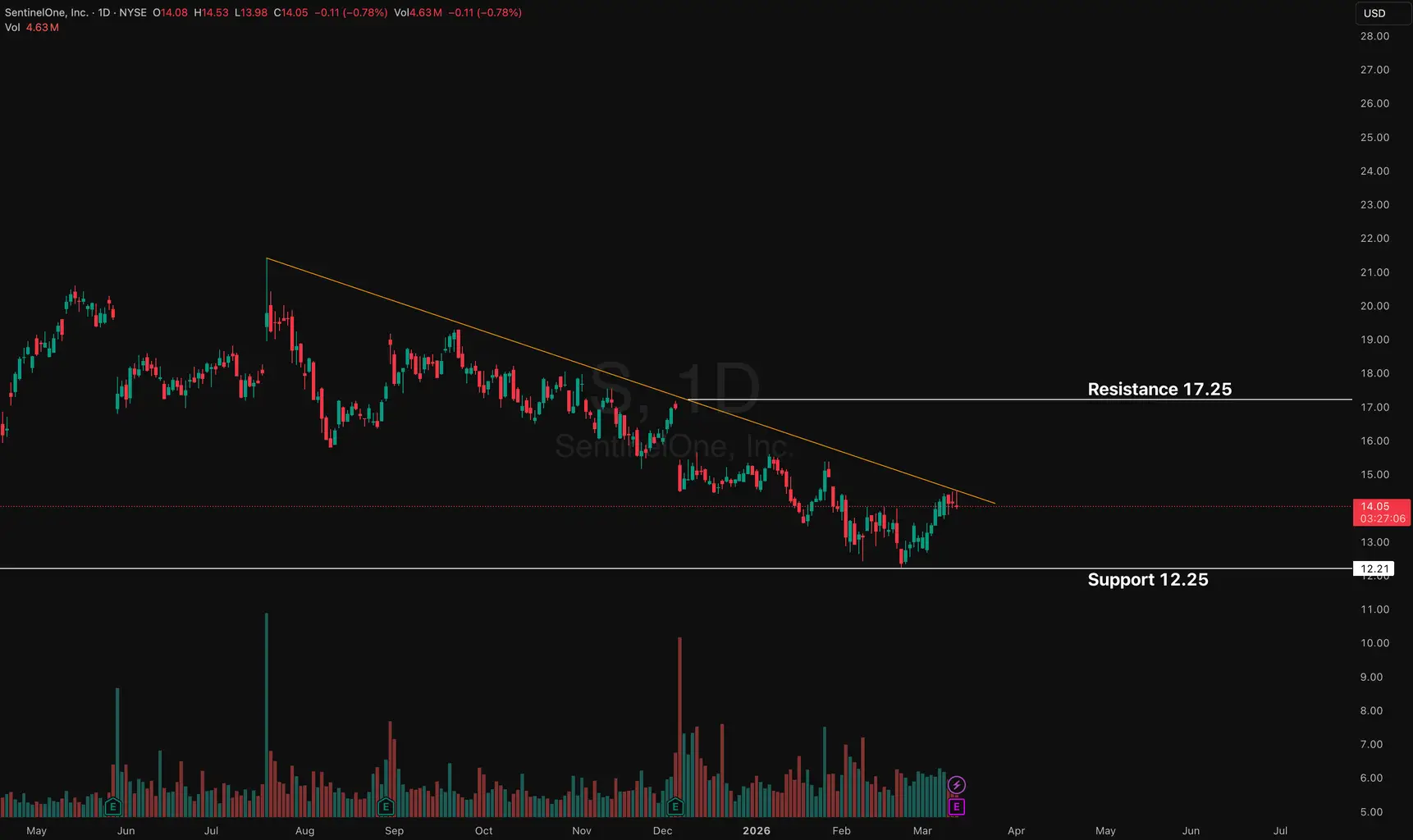Open the earnings E marker near June
1413x840 pixels.
click(x=113, y=807)
